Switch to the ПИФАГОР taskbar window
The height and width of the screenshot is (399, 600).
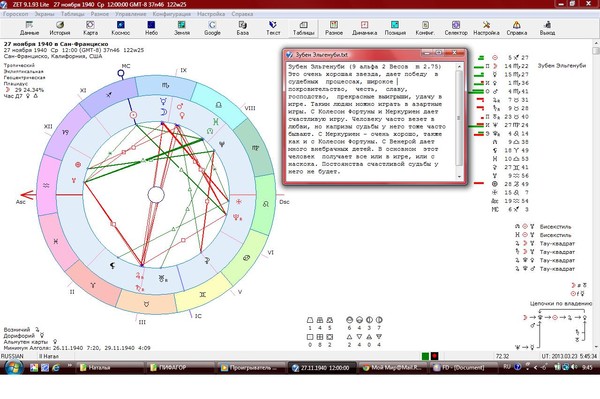180,368
